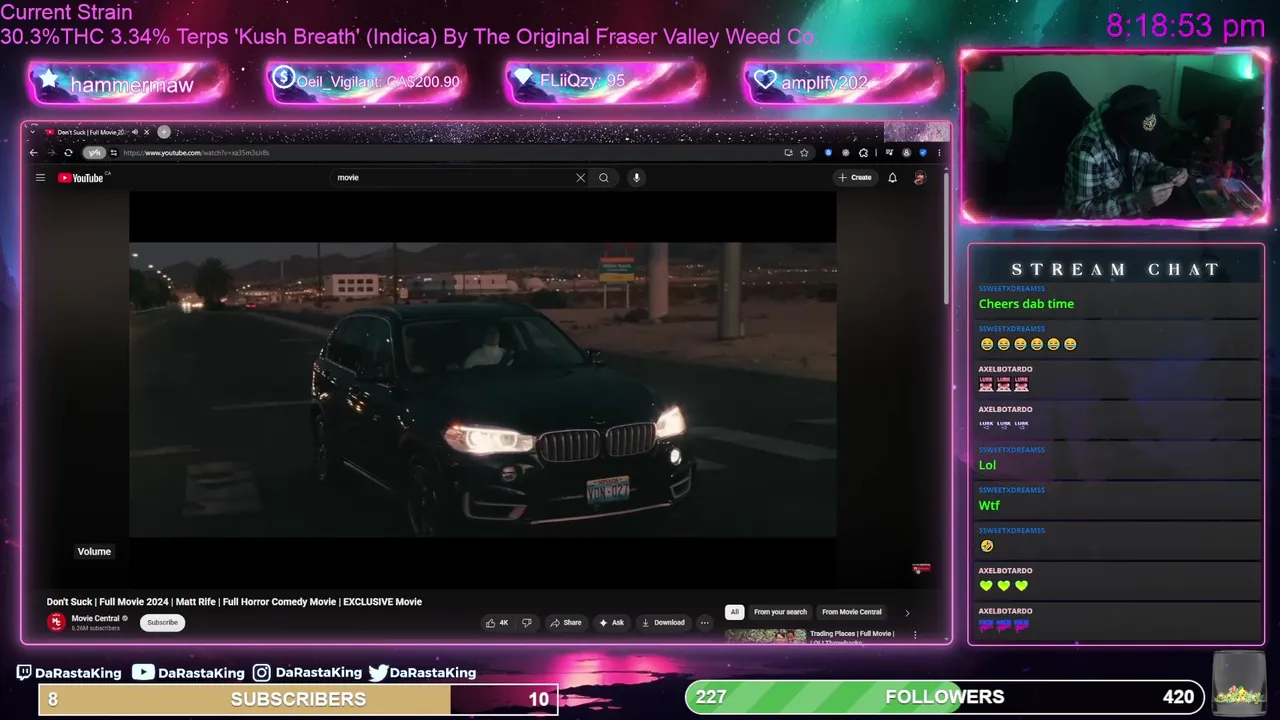Click the 'Volume' tooltip label

pos(94,552)
